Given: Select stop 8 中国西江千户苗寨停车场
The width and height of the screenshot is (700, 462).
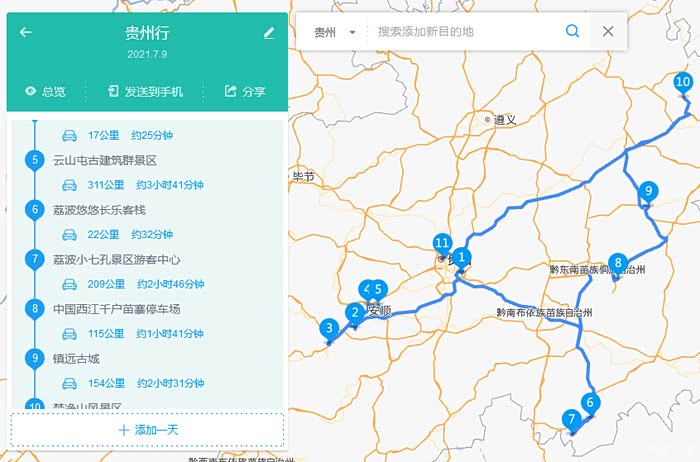Looking at the screenshot, I should click(x=117, y=309).
